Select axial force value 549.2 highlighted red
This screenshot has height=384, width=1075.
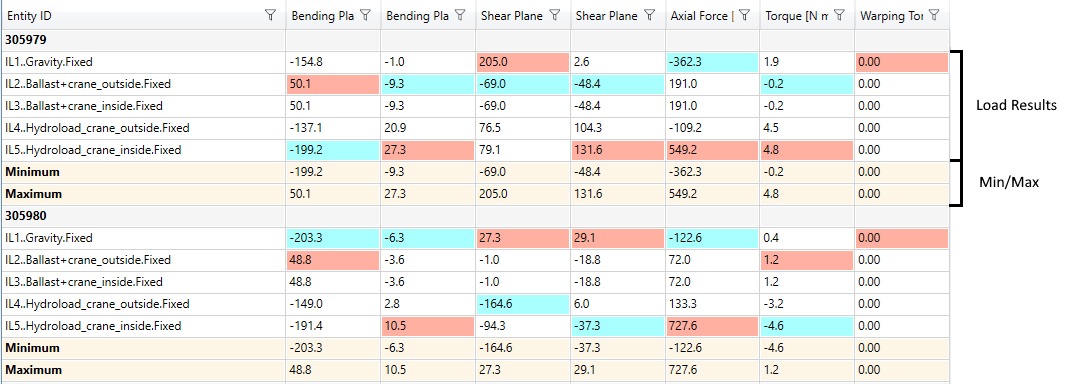tap(712, 150)
